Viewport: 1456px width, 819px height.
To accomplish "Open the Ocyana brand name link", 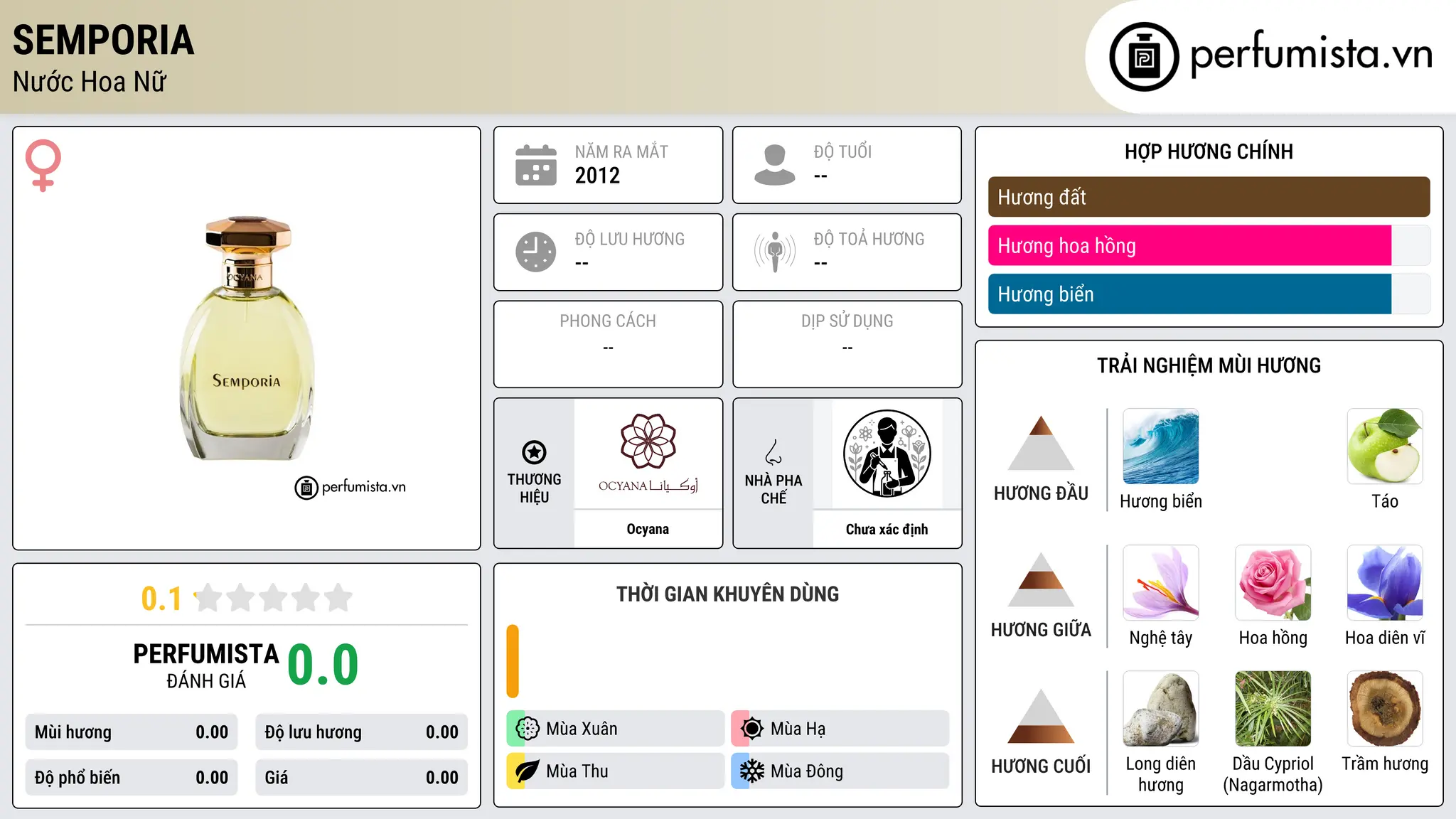I will pos(648,529).
